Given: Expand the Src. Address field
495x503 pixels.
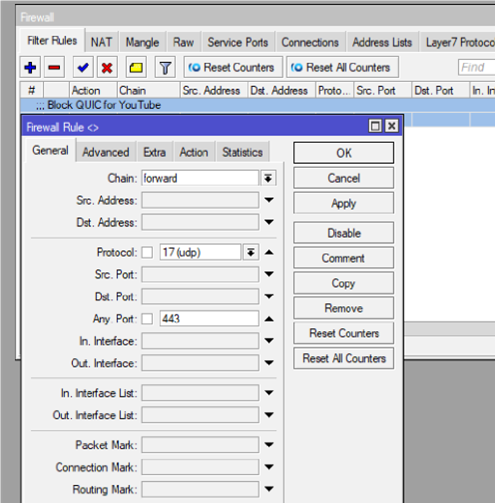Looking at the screenshot, I should click(269, 200).
